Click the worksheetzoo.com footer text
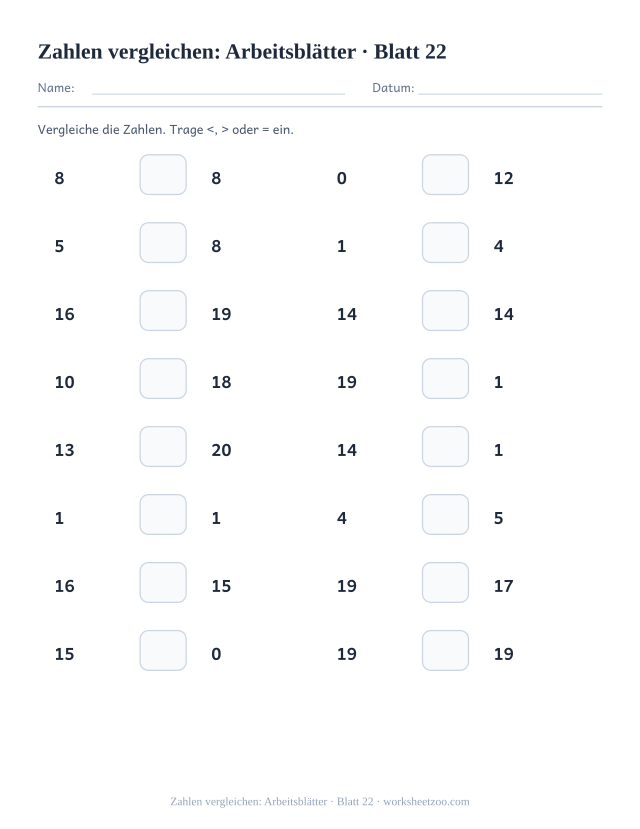 pyautogui.click(x=426, y=802)
